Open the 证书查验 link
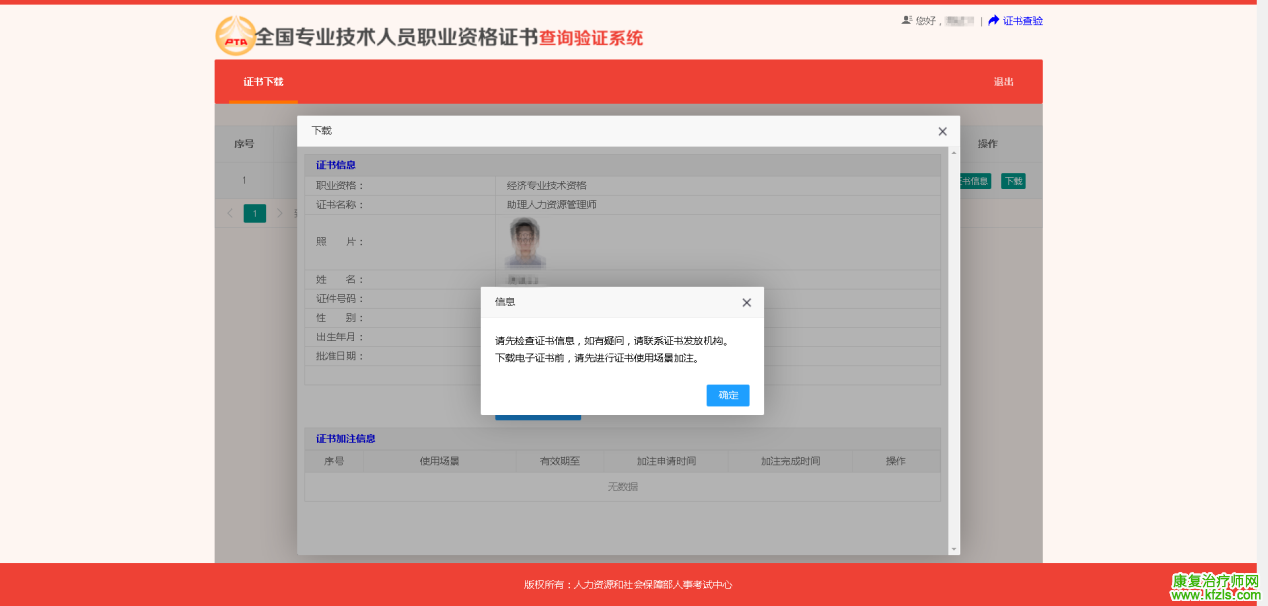 tap(1023, 20)
